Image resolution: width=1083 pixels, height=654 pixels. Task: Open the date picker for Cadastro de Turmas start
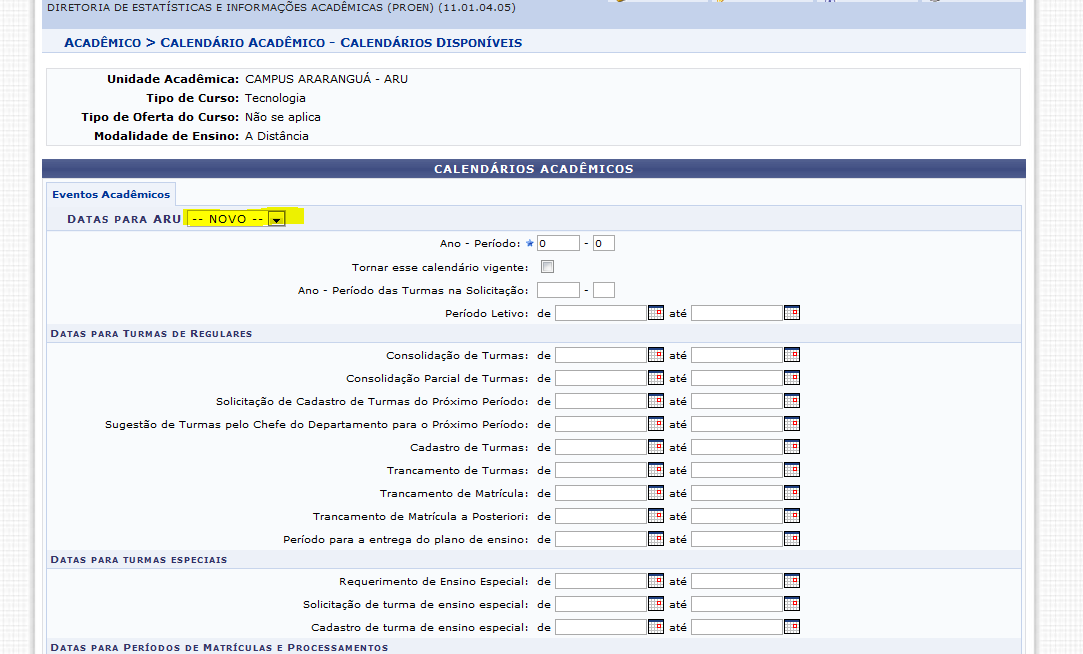tap(656, 446)
